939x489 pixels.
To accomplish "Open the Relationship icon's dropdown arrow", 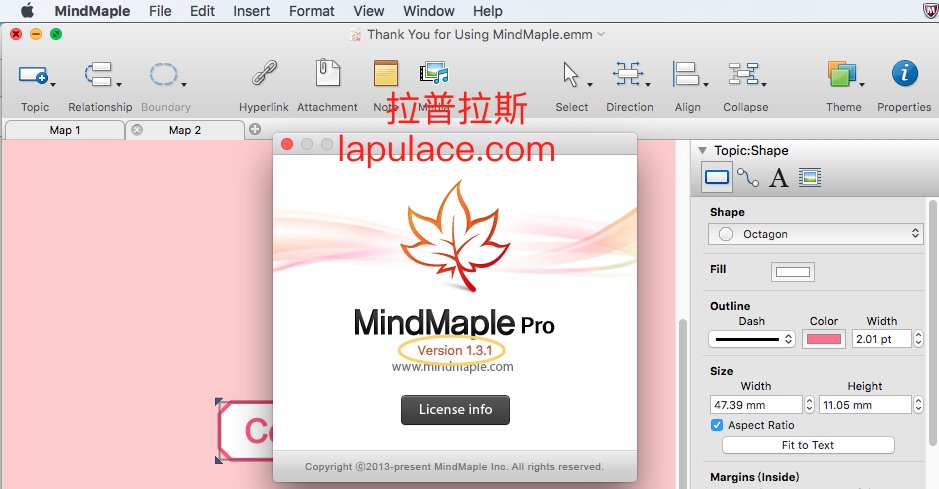I will 119,84.
